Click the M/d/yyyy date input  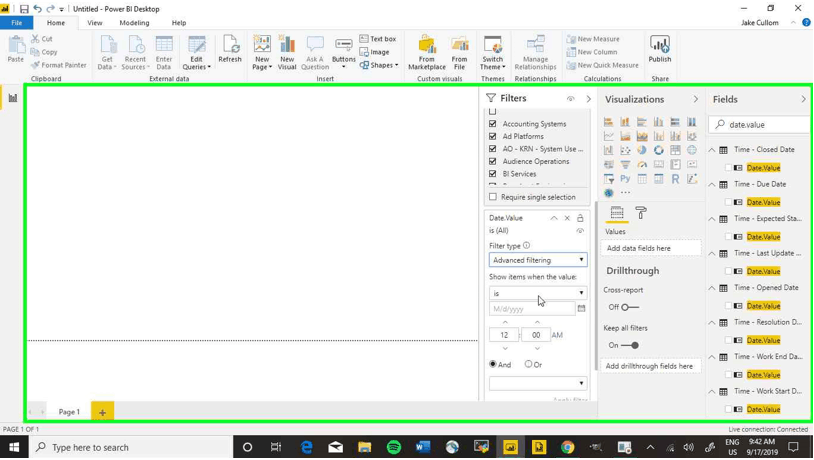click(x=532, y=308)
